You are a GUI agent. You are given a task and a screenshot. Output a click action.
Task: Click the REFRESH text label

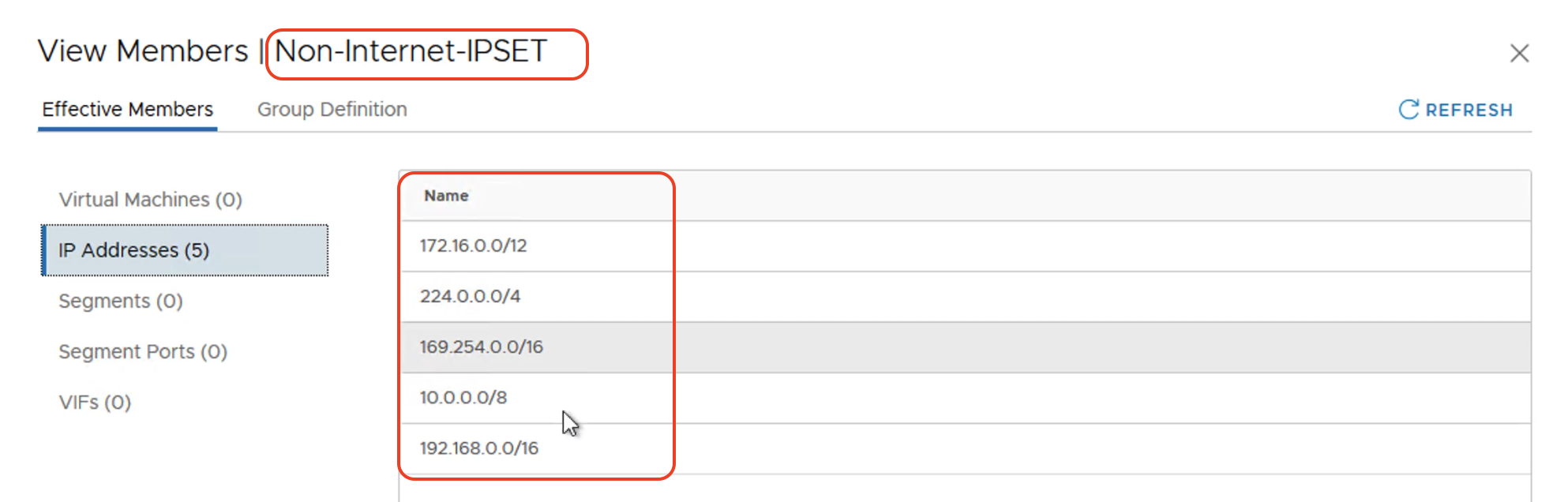tap(1469, 110)
